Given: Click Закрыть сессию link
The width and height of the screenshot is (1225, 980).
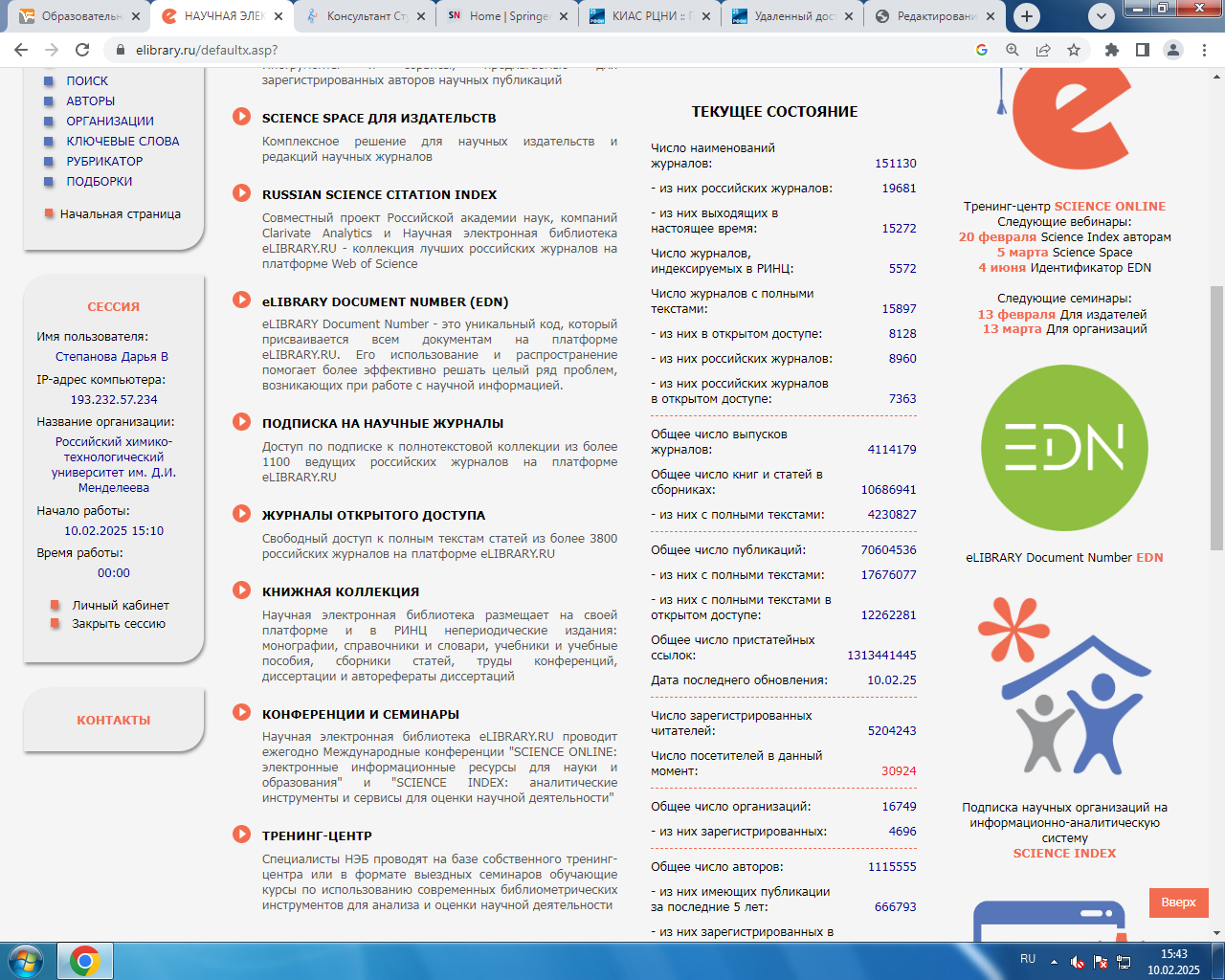Looking at the screenshot, I should click(x=119, y=623).
